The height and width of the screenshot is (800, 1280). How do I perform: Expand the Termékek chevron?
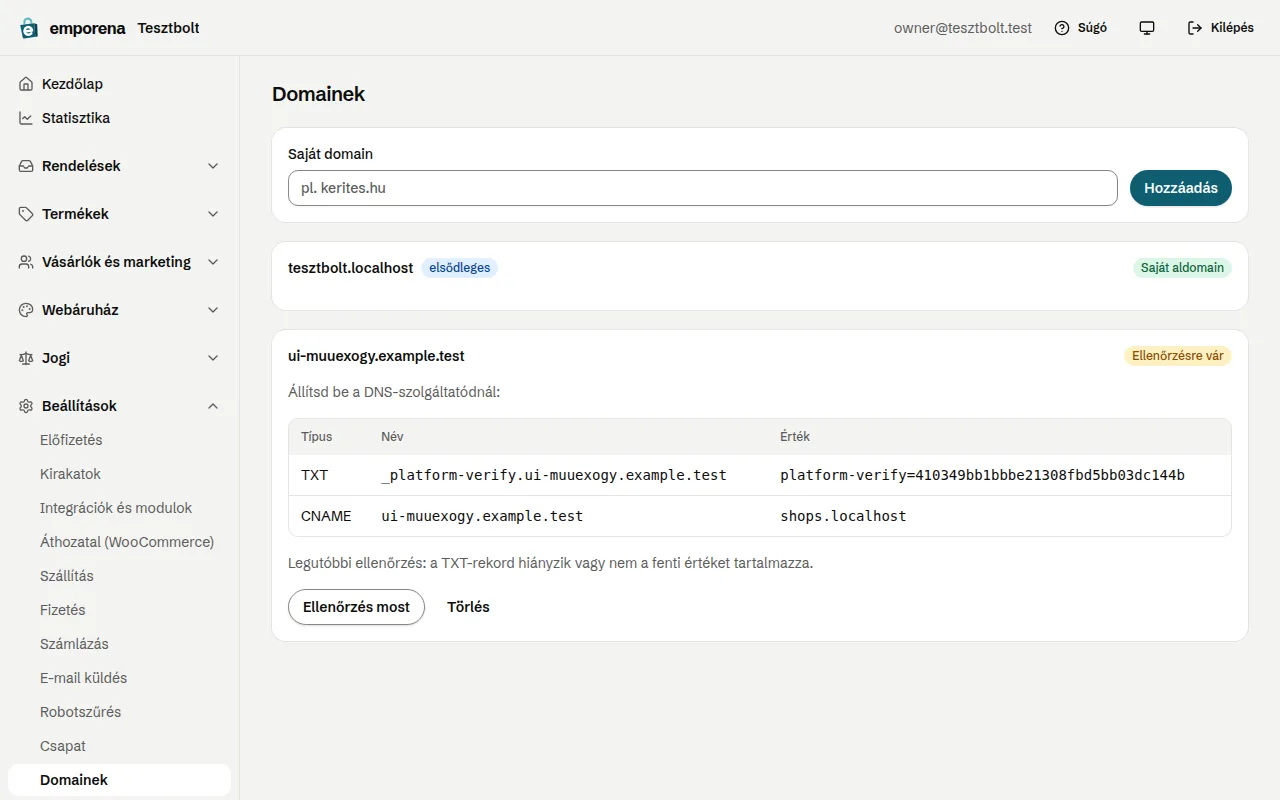point(213,214)
